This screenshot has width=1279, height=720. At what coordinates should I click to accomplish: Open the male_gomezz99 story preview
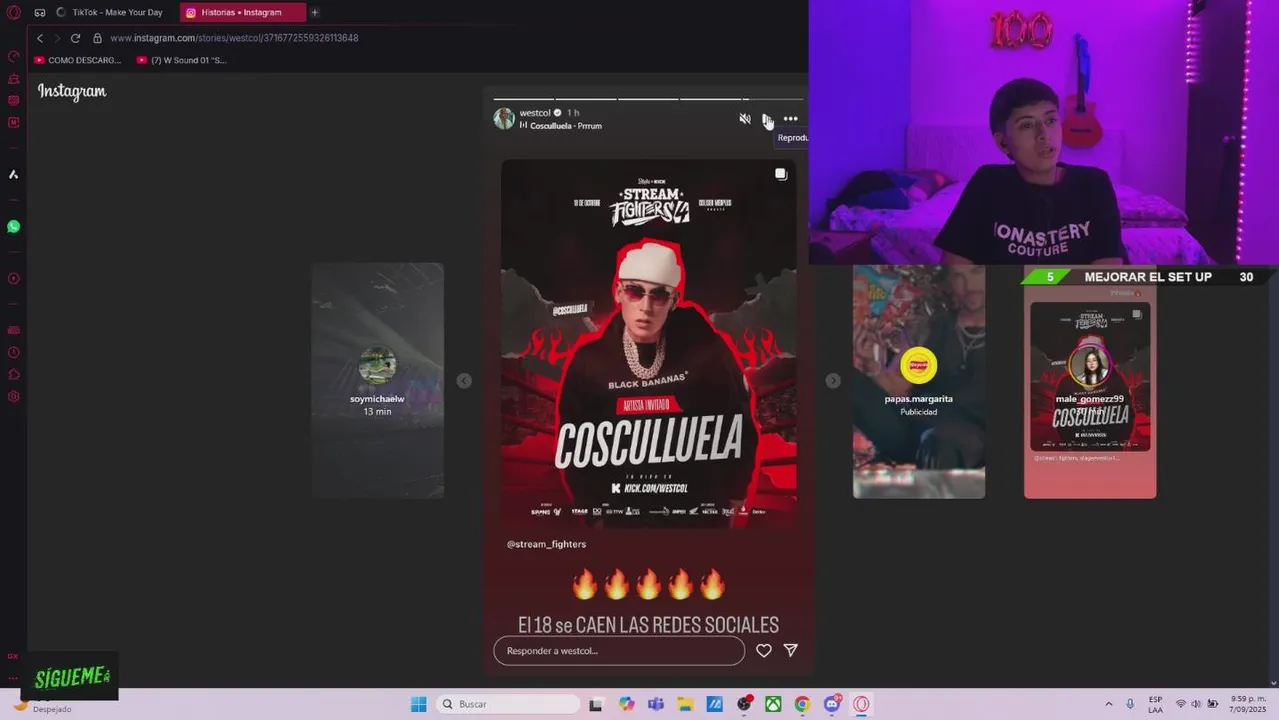[1090, 390]
